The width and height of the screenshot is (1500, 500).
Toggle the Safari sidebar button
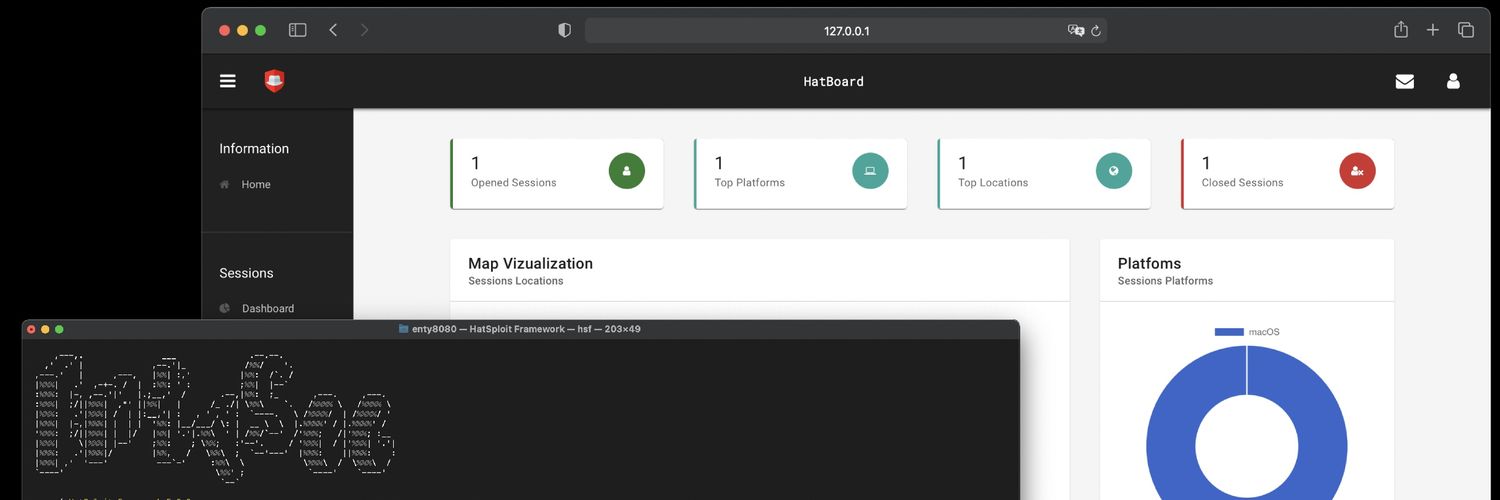coord(297,30)
